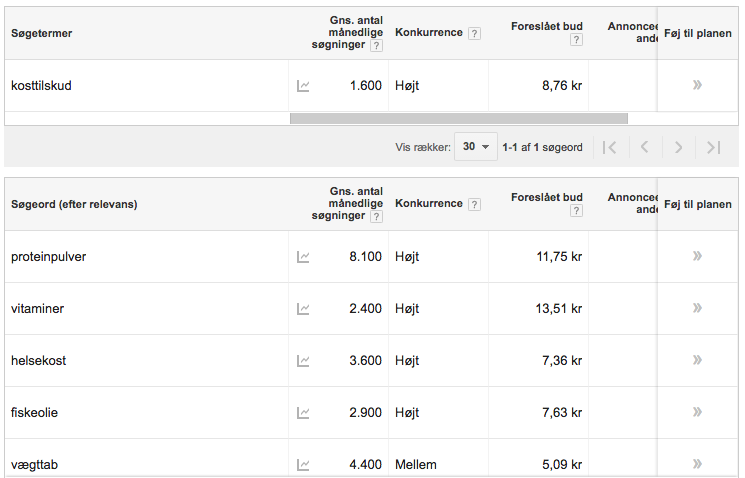Open the rows-per-page dropdown showing 30
This screenshot has width=745, height=478.
[x=475, y=147]
